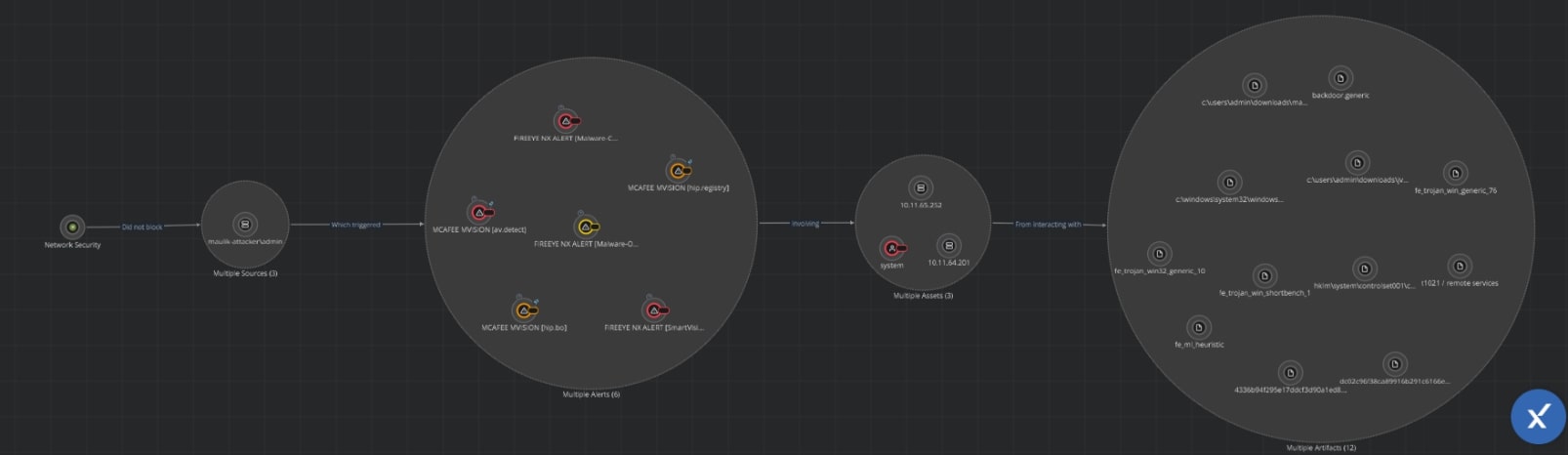Screen dimensions: 1568x455
Task: Select the 10.11.65.252 asset node
Action: tap(920, 188)
